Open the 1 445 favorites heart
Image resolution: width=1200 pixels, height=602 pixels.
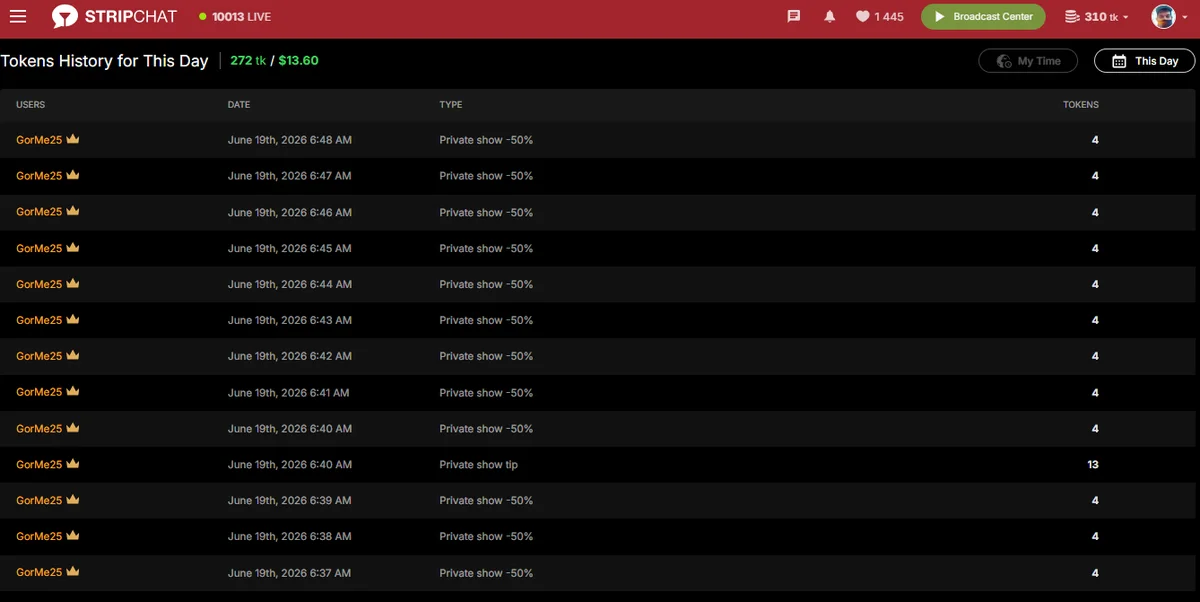(879, 17)
